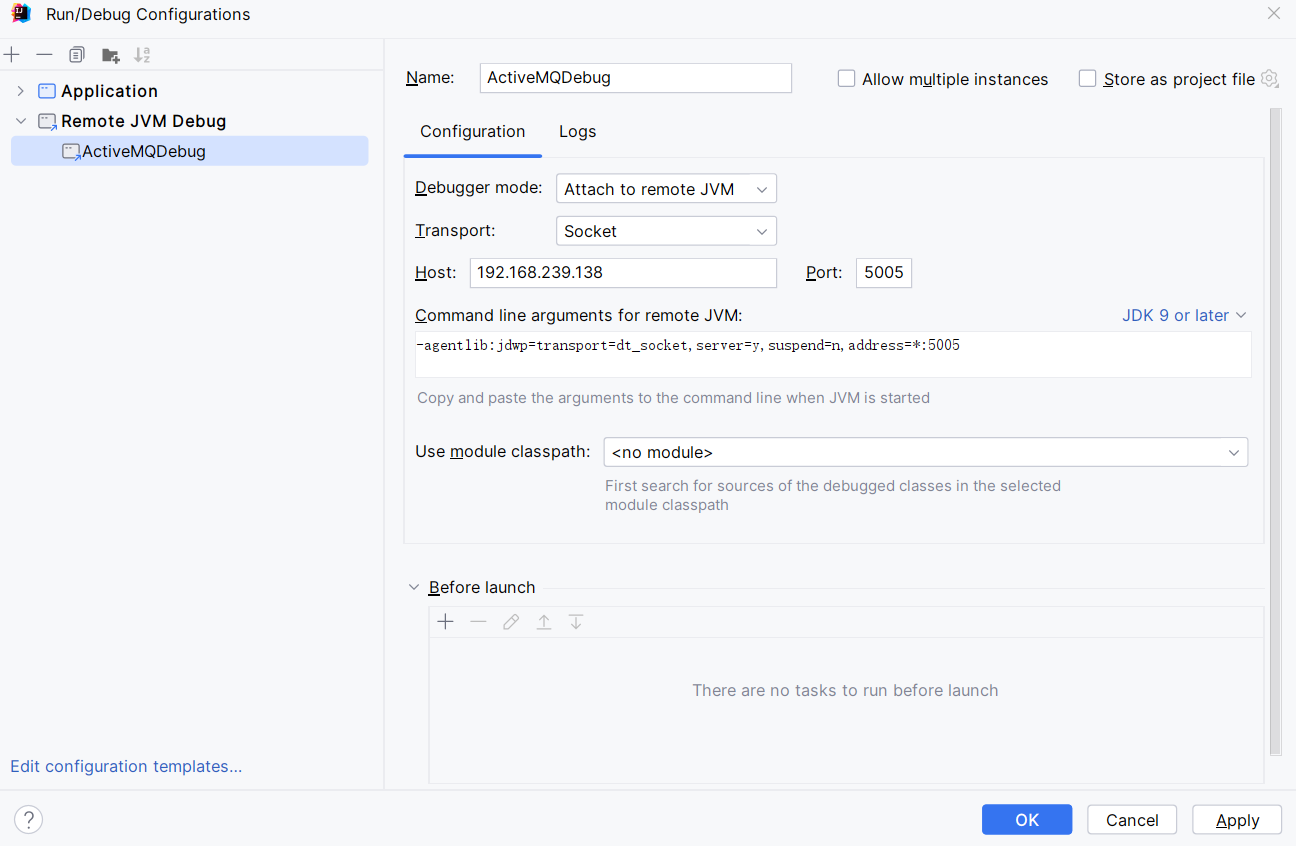
Task: Enable Allow multiple instances checkbox
Action: tap(847, 79)
